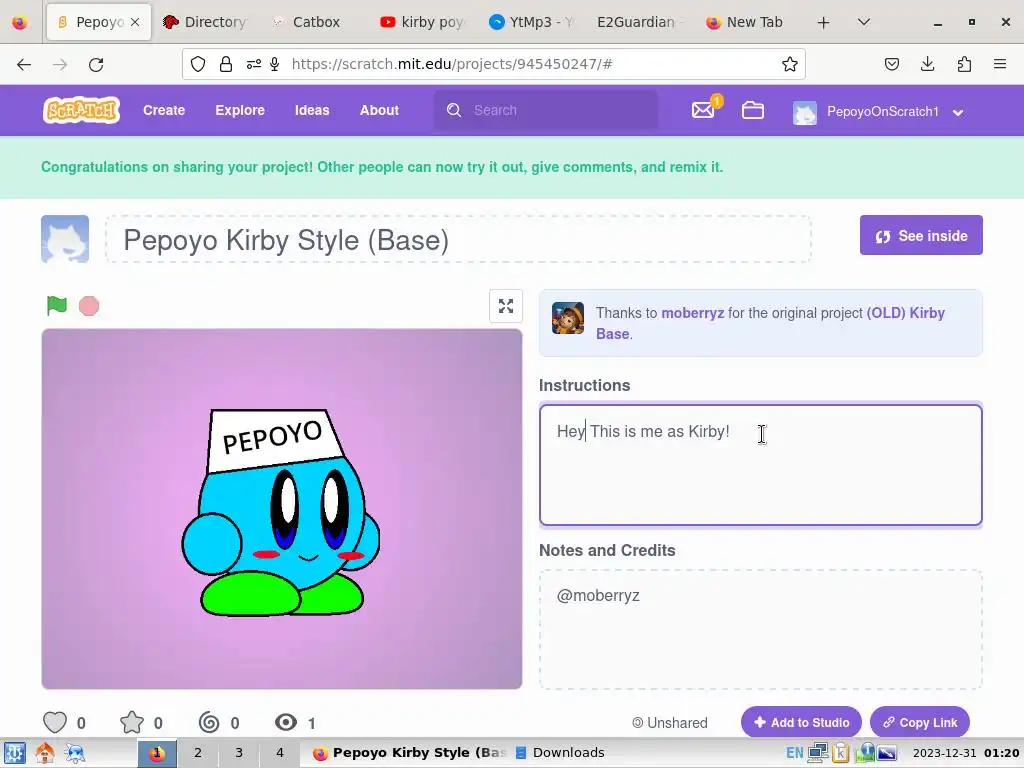This screenshot has width=1024, height=768.
Task: Click the Scratch logo
Action: pos(82,110)
